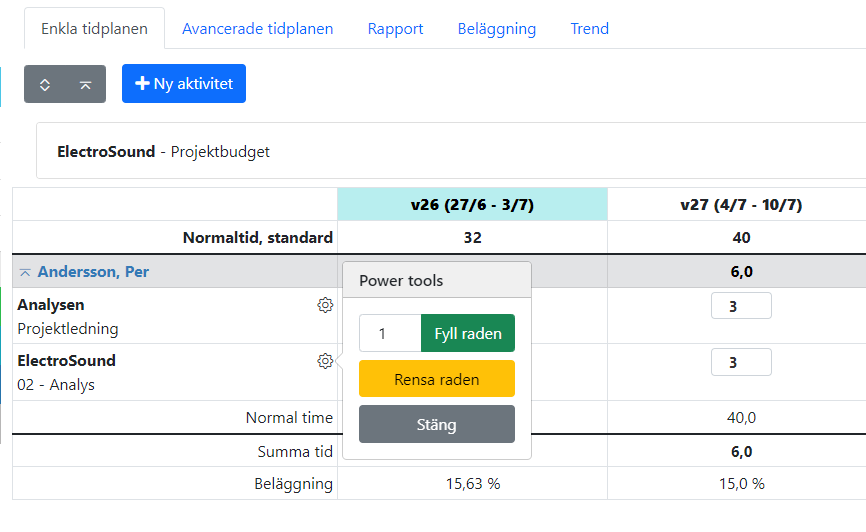Viewport: 866px width, 532px height.
Task: Collapse the Andersson, Per group chevron
Action: tap(25, 272)
